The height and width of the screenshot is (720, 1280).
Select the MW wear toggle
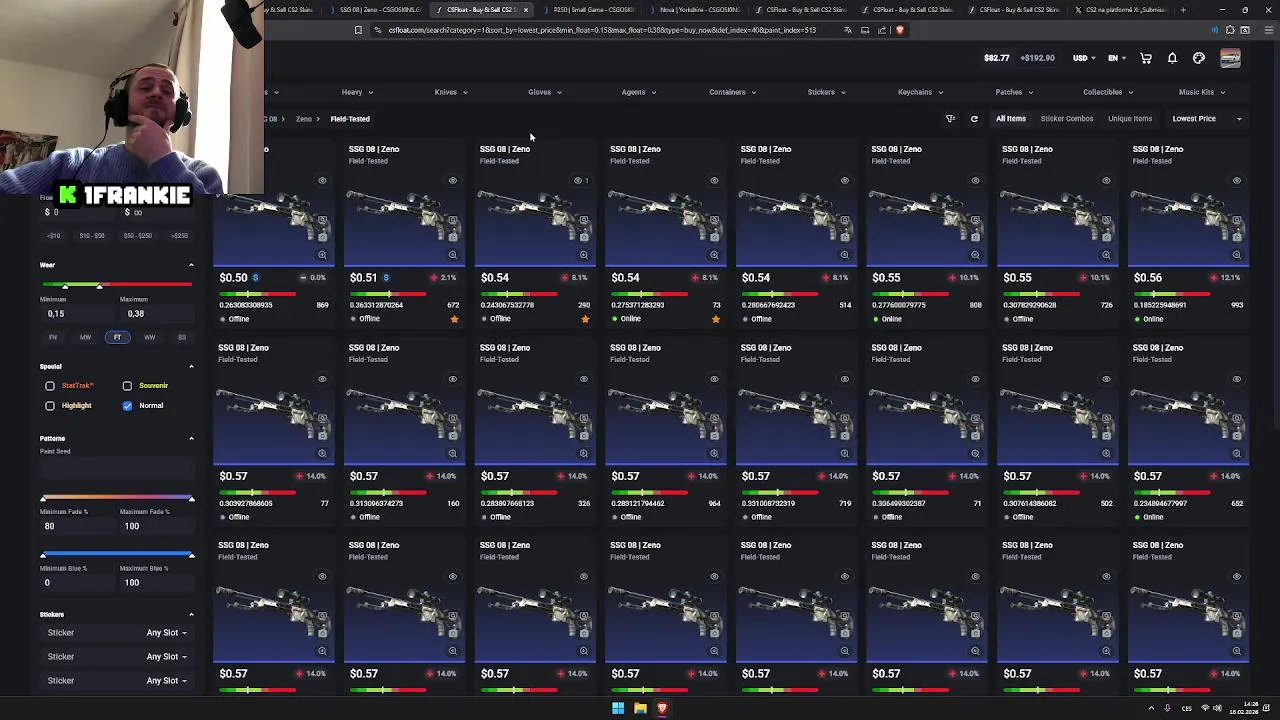pyautogui.click(x=85, y=338)
